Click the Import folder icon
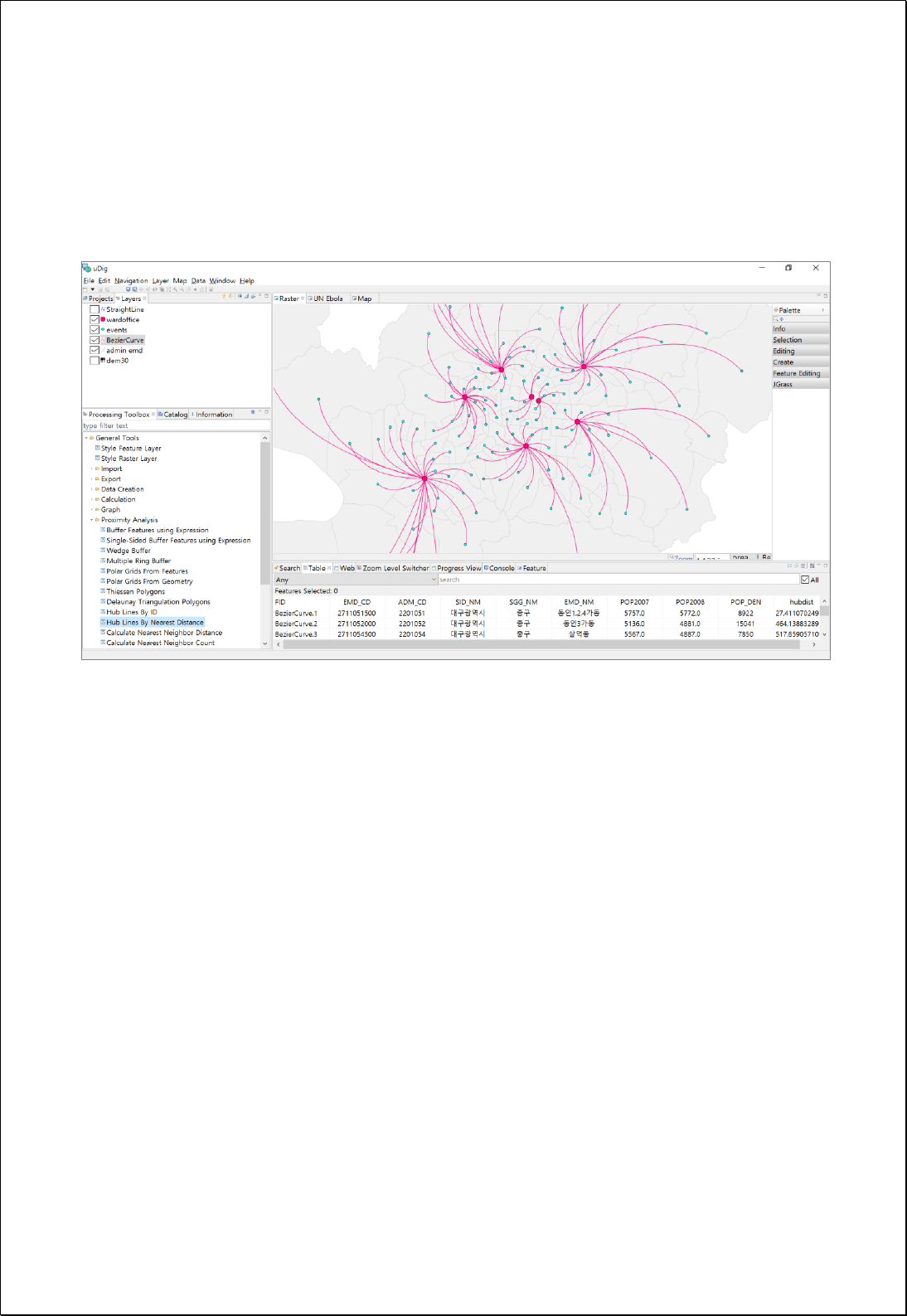This screenshot has width=907, height=1316. 98,469
